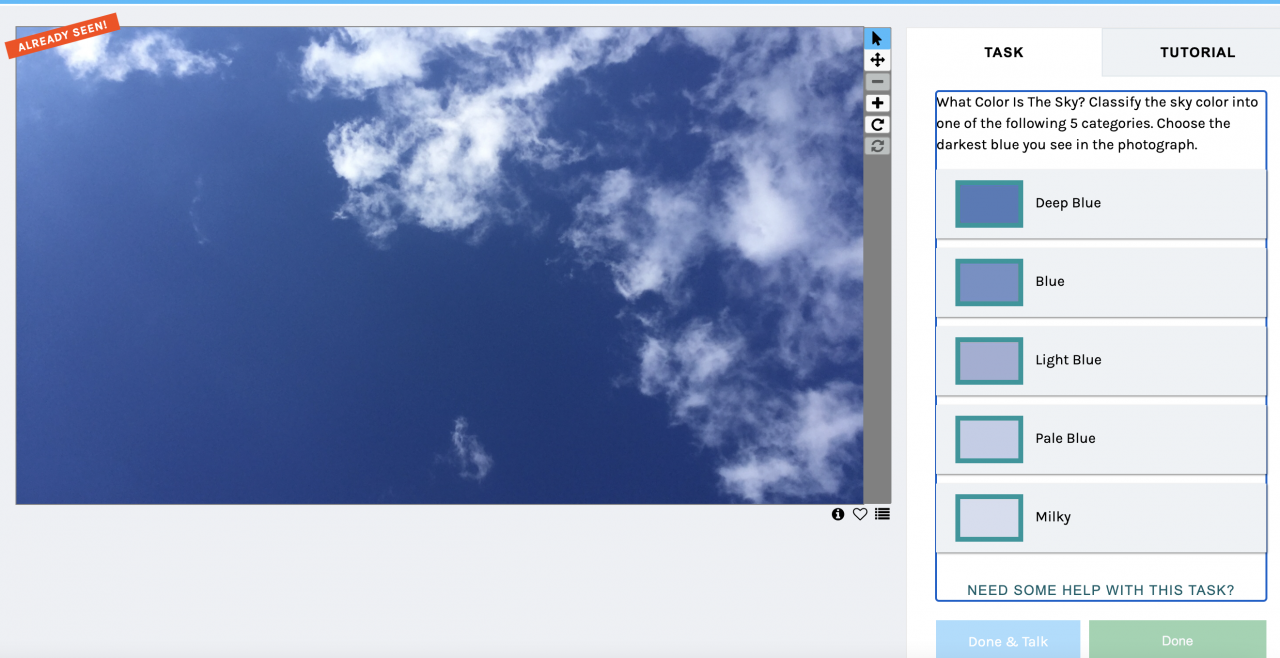Choose the Blue answer option
This screenshot has width=1280, height=658.
click(x=1101, y=282)
